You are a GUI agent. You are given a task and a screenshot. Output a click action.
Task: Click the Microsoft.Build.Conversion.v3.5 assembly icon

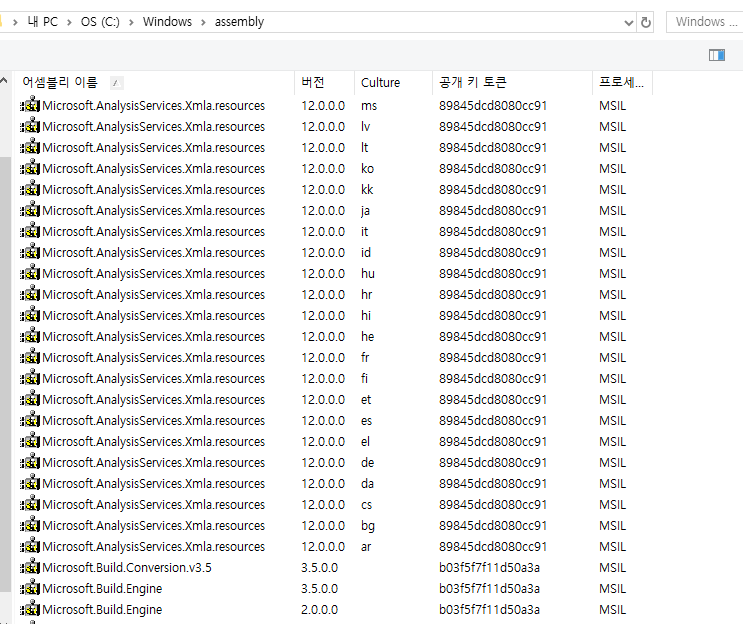[30, 567]
